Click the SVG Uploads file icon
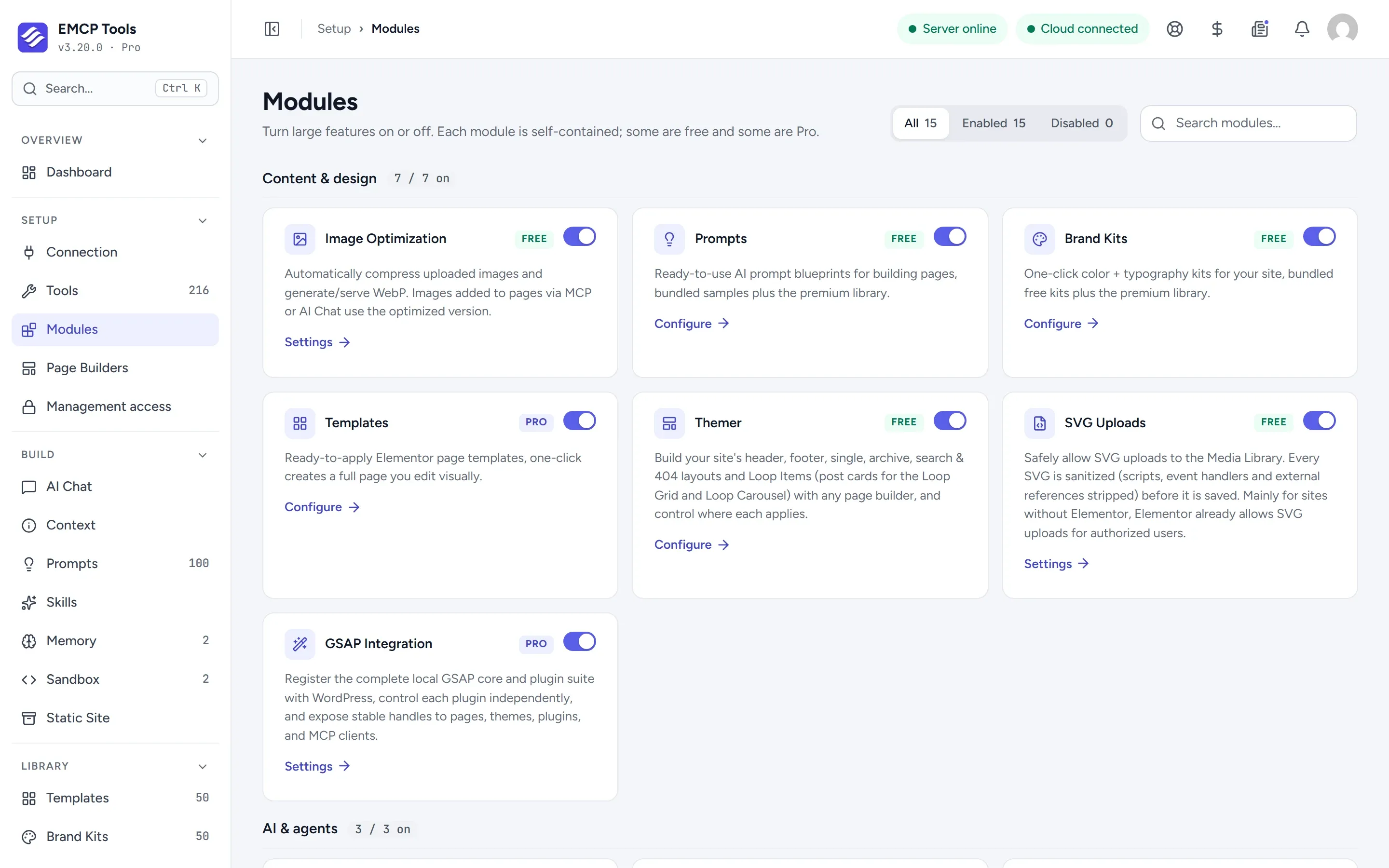The width and height of the screenshot is (1389, 868). (1039, 423)
